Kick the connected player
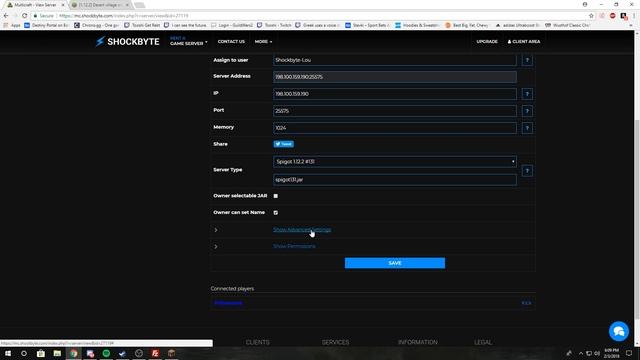 527,303
